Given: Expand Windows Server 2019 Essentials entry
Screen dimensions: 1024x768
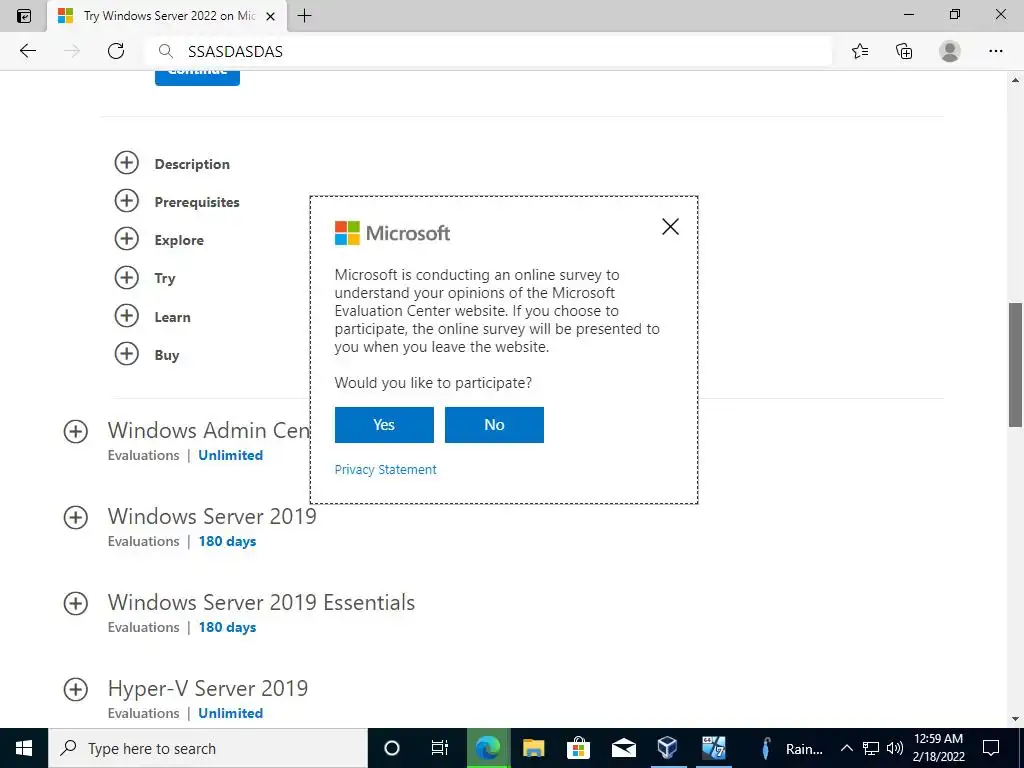Looking at the screenshot, I should click(76, 603).
